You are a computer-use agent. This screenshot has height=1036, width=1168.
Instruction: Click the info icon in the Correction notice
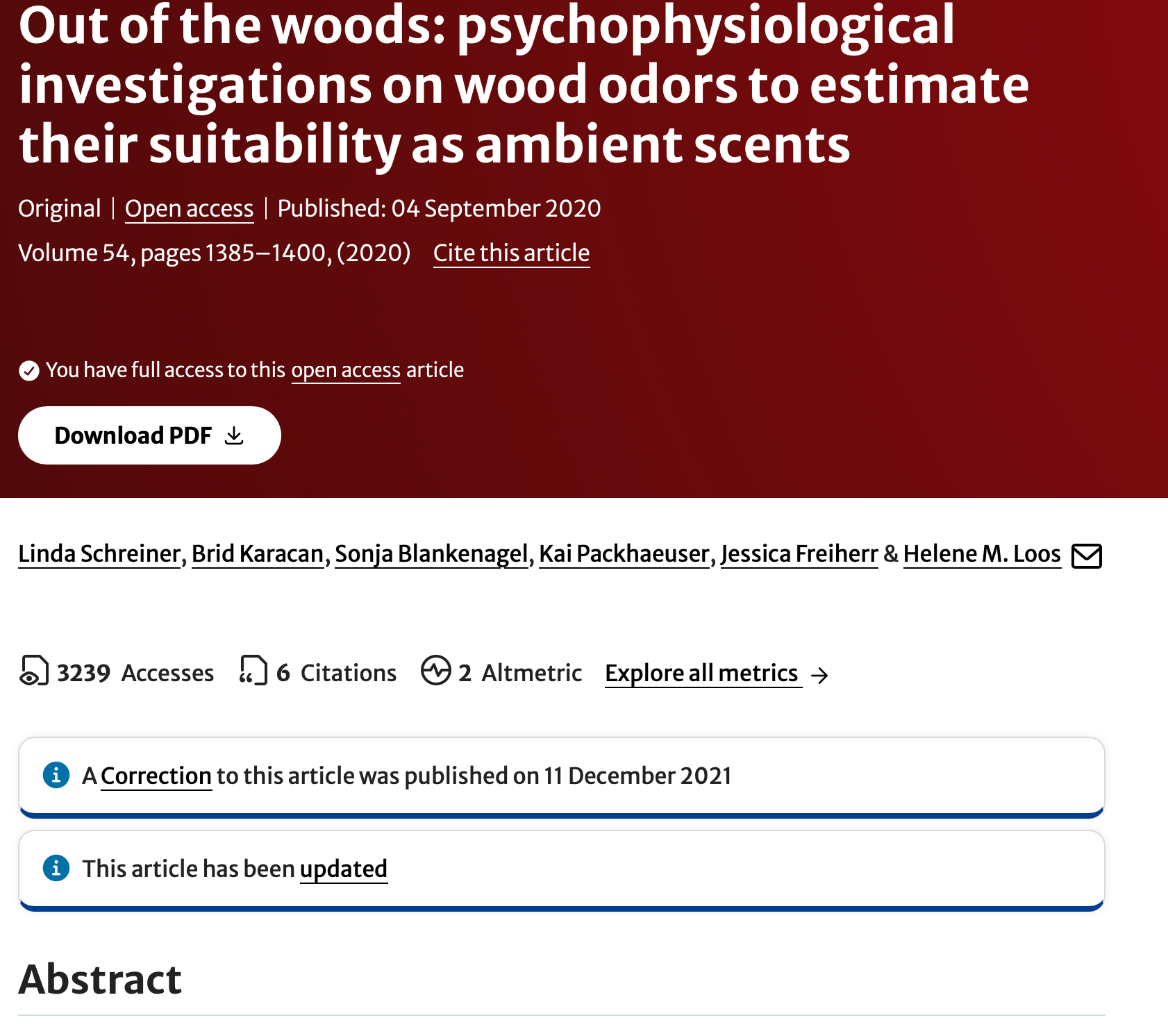(56, 775)
